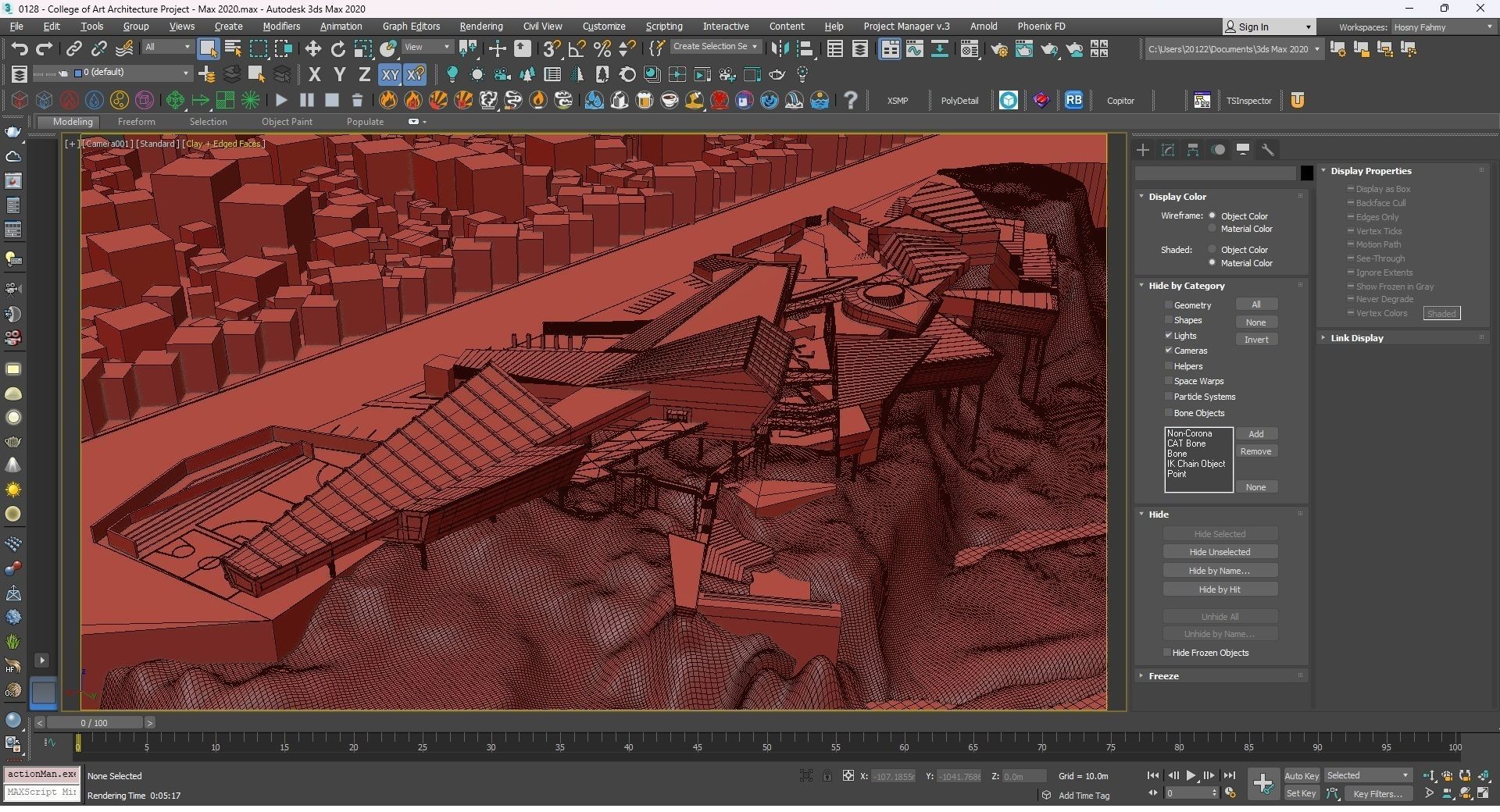
Task: Click the Undo arrow icon
Action: (20, 49)
